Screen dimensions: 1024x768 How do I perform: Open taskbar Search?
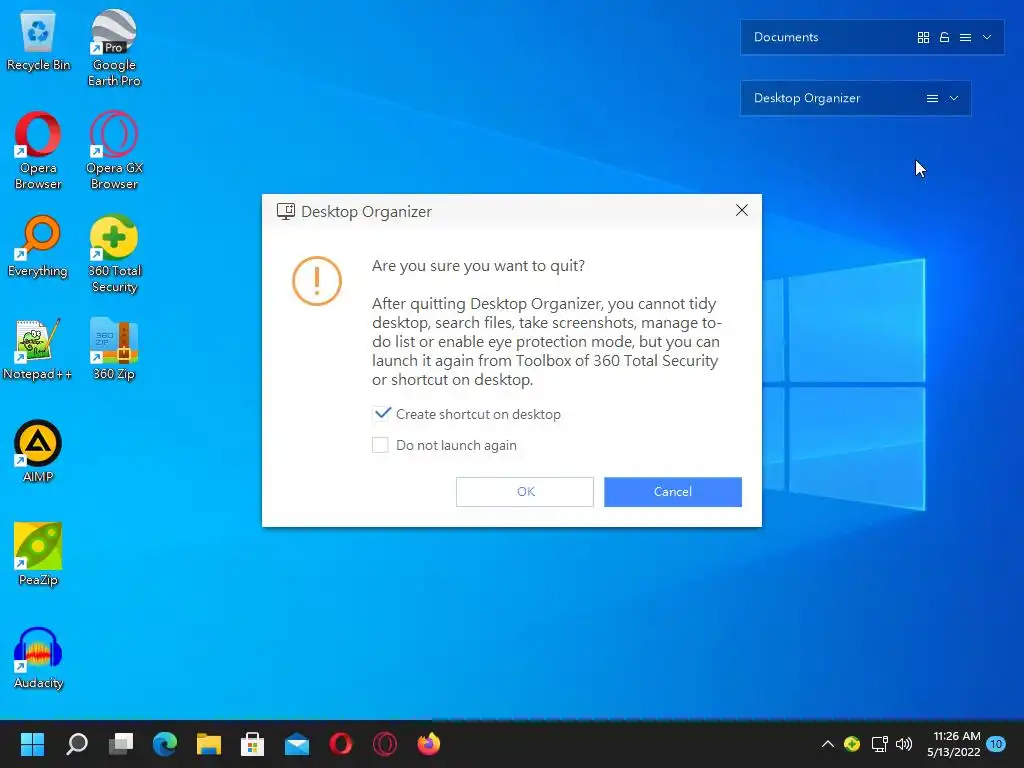pyautogui.click(x=76, y=744)
